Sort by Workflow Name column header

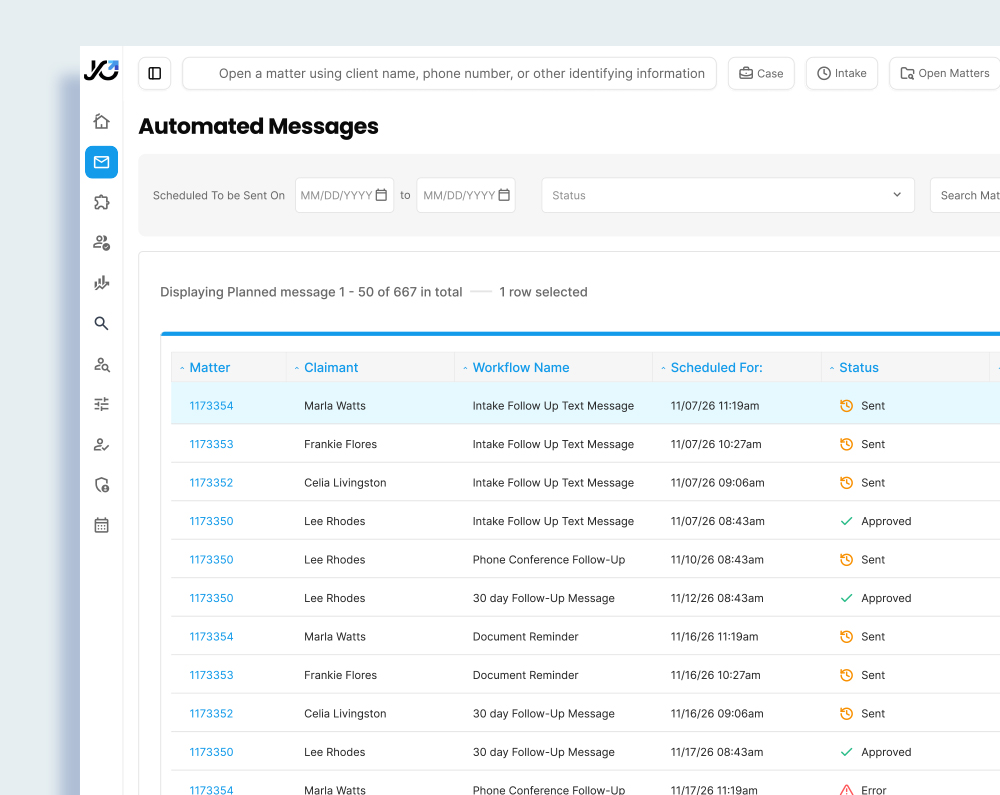pos(520,367)
